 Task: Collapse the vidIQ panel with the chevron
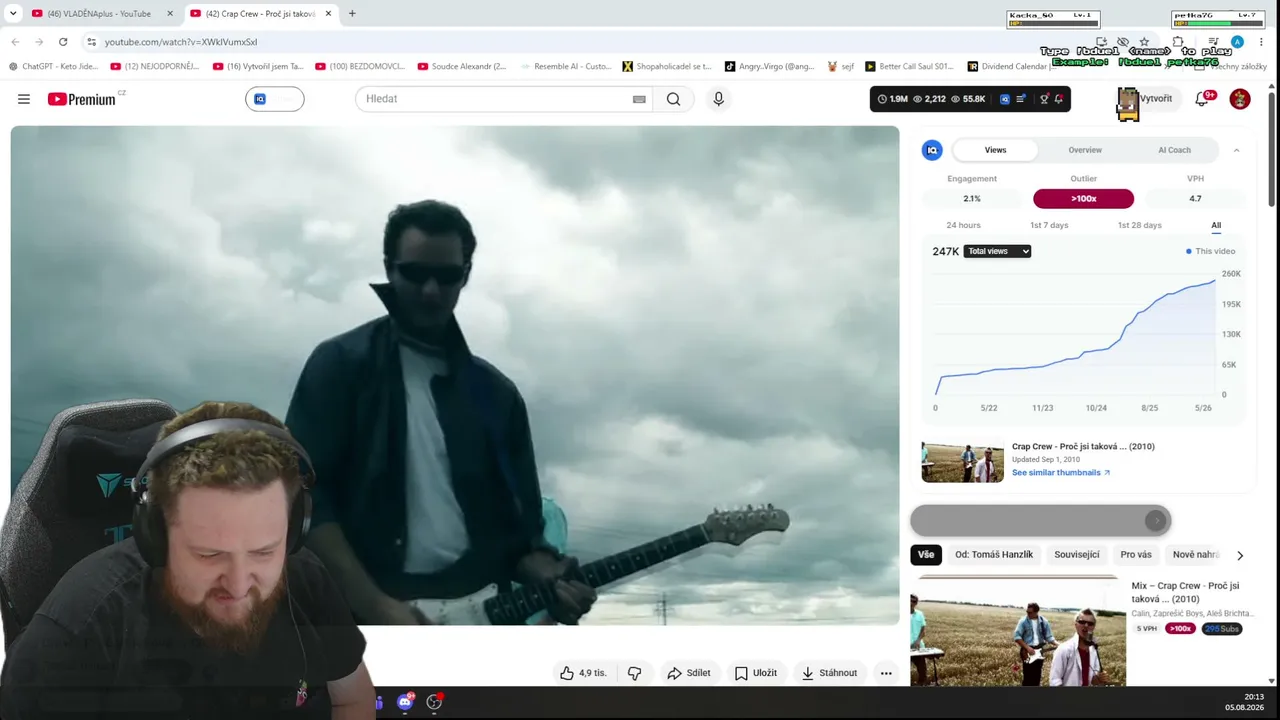(1236, 150)
